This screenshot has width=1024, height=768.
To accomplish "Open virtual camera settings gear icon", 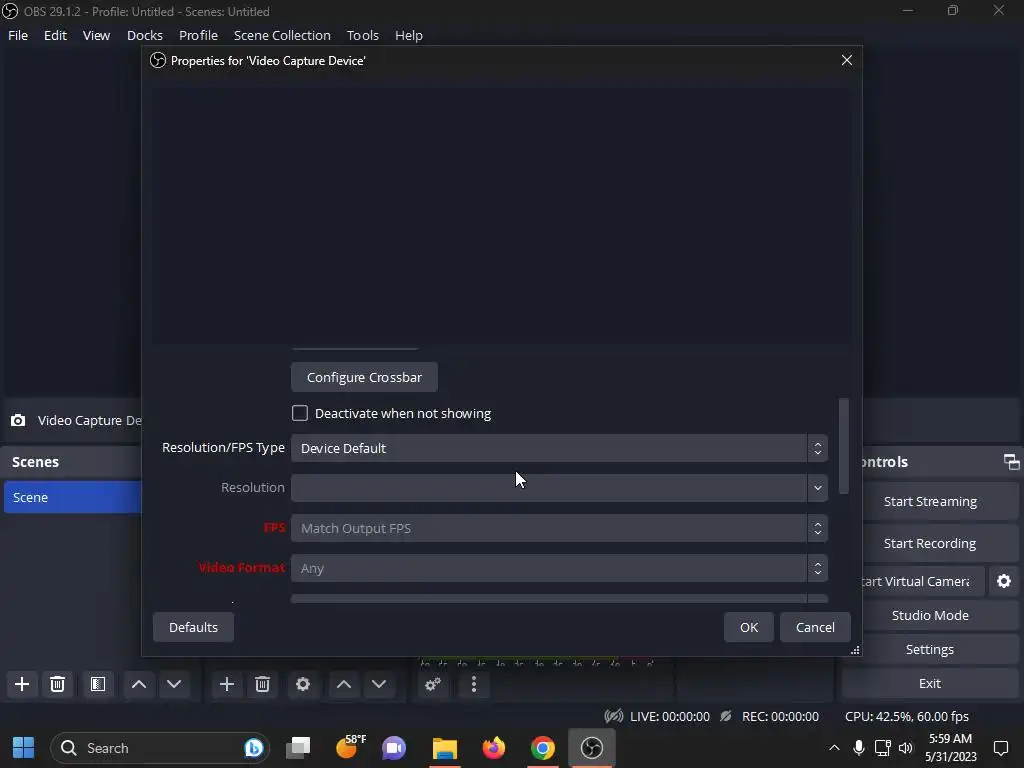I will 1004,581.
